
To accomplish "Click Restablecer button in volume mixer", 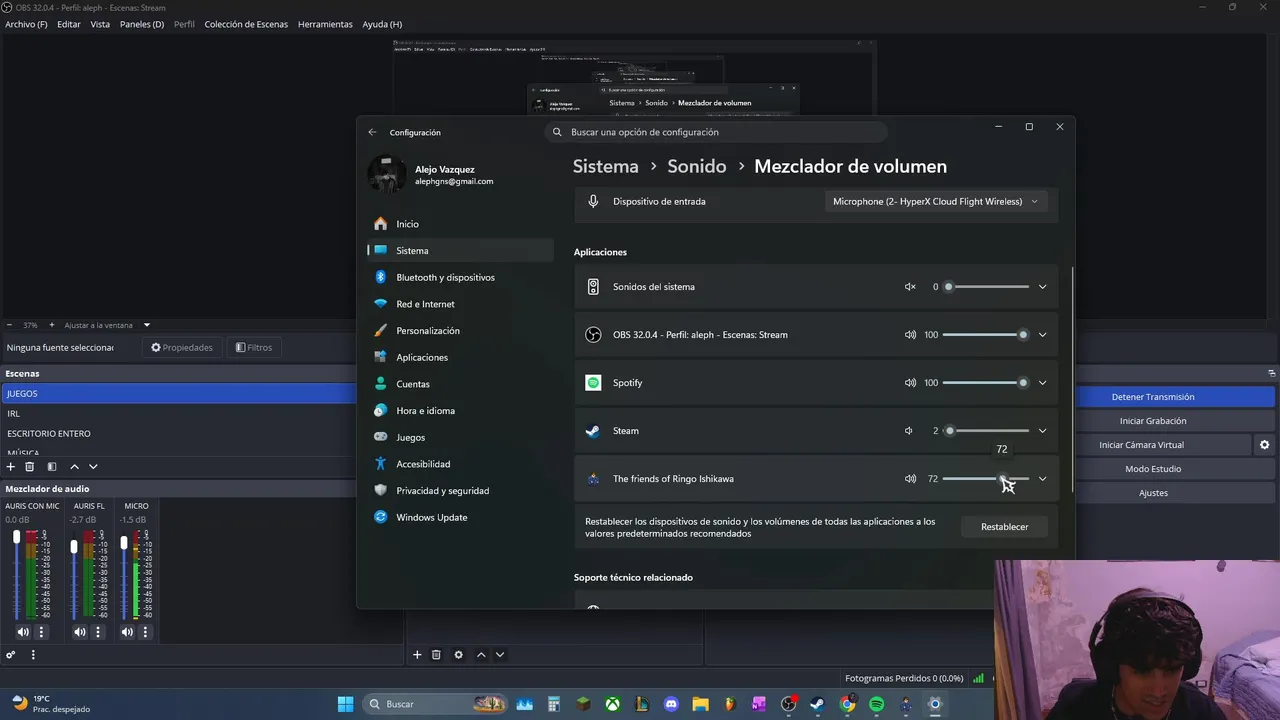I will [1004, 527].
